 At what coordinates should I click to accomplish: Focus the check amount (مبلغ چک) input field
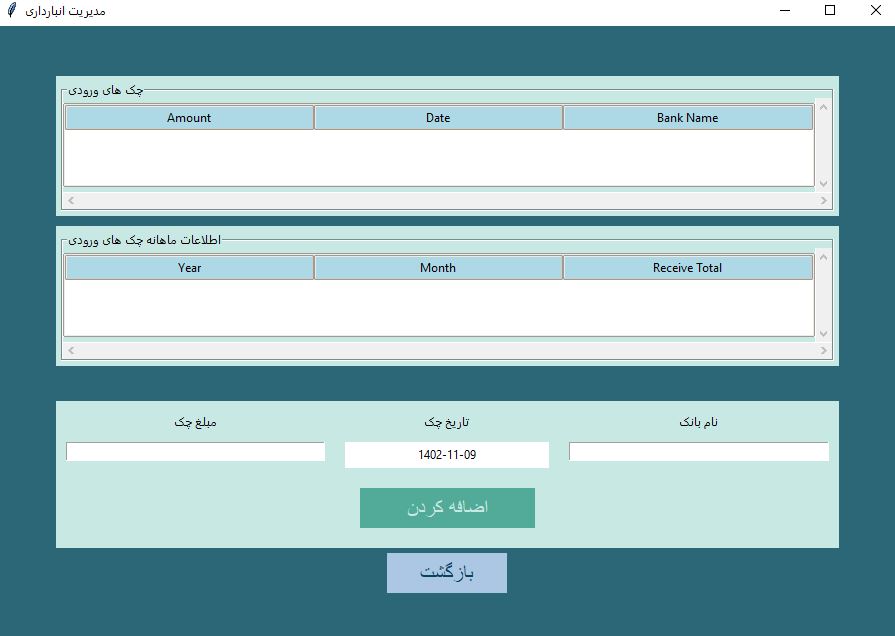(x=195, y=452)
